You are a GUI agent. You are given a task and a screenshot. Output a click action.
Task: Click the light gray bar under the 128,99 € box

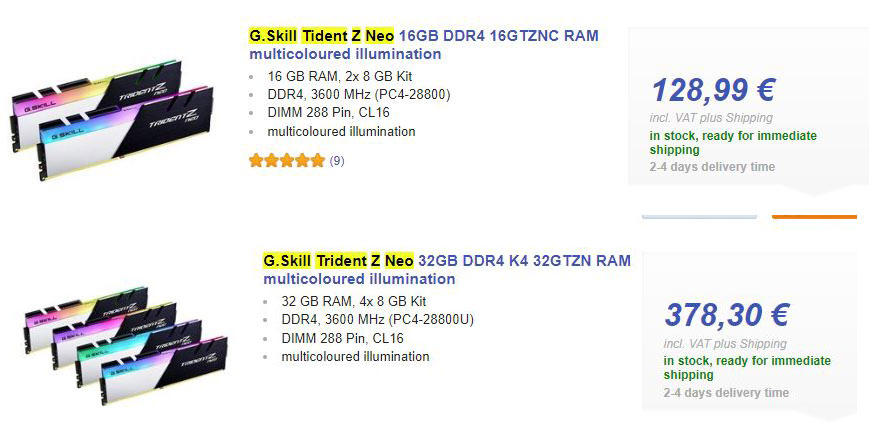pos(700,216)
